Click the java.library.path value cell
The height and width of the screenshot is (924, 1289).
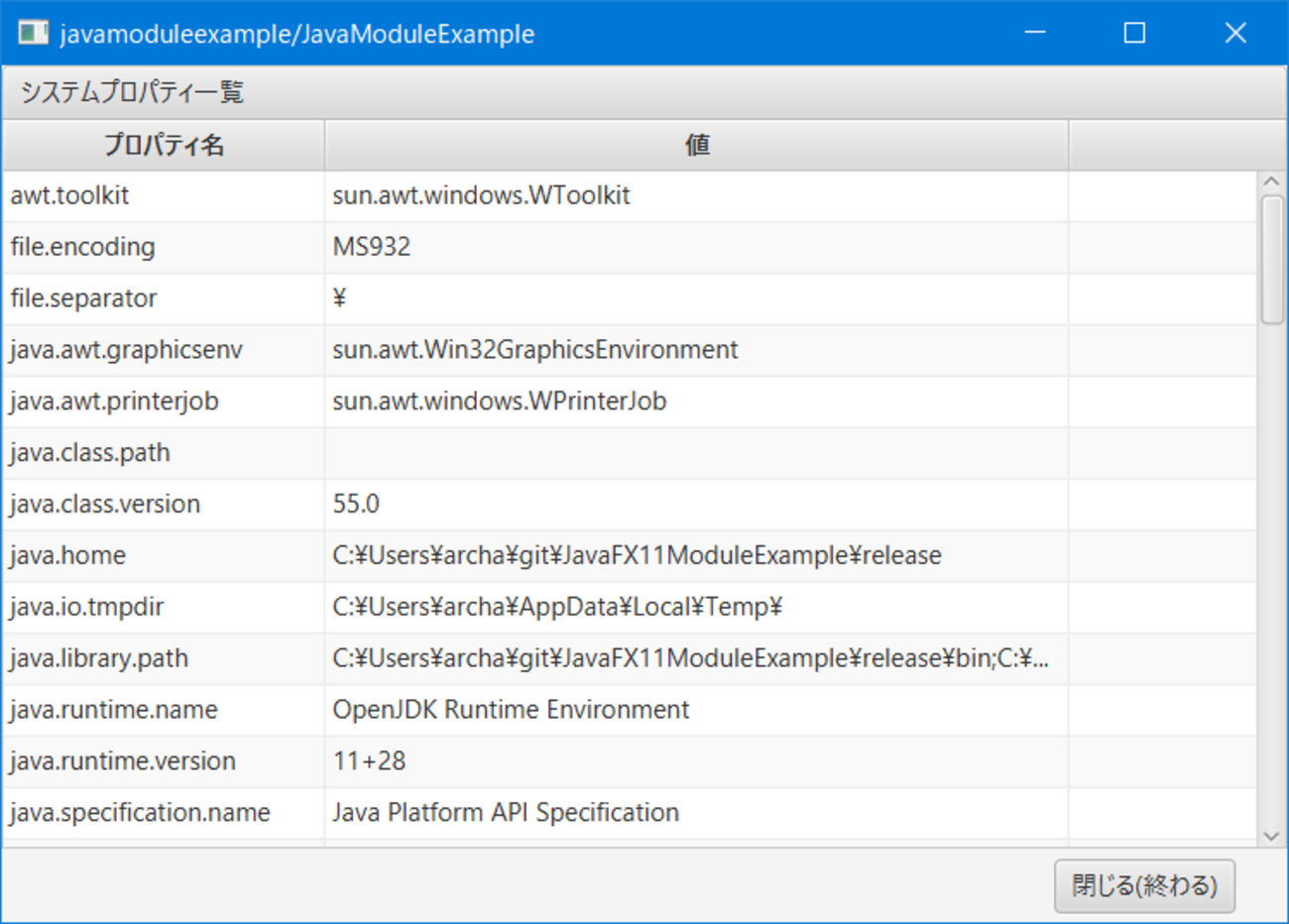pyautogui.click(x=690, y=658)
